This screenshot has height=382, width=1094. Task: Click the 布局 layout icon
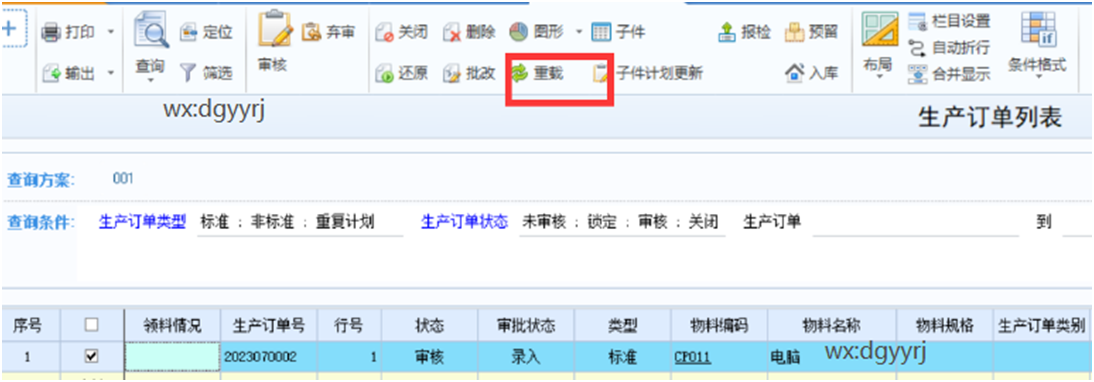pyautogui.click(x=879, y=29)
